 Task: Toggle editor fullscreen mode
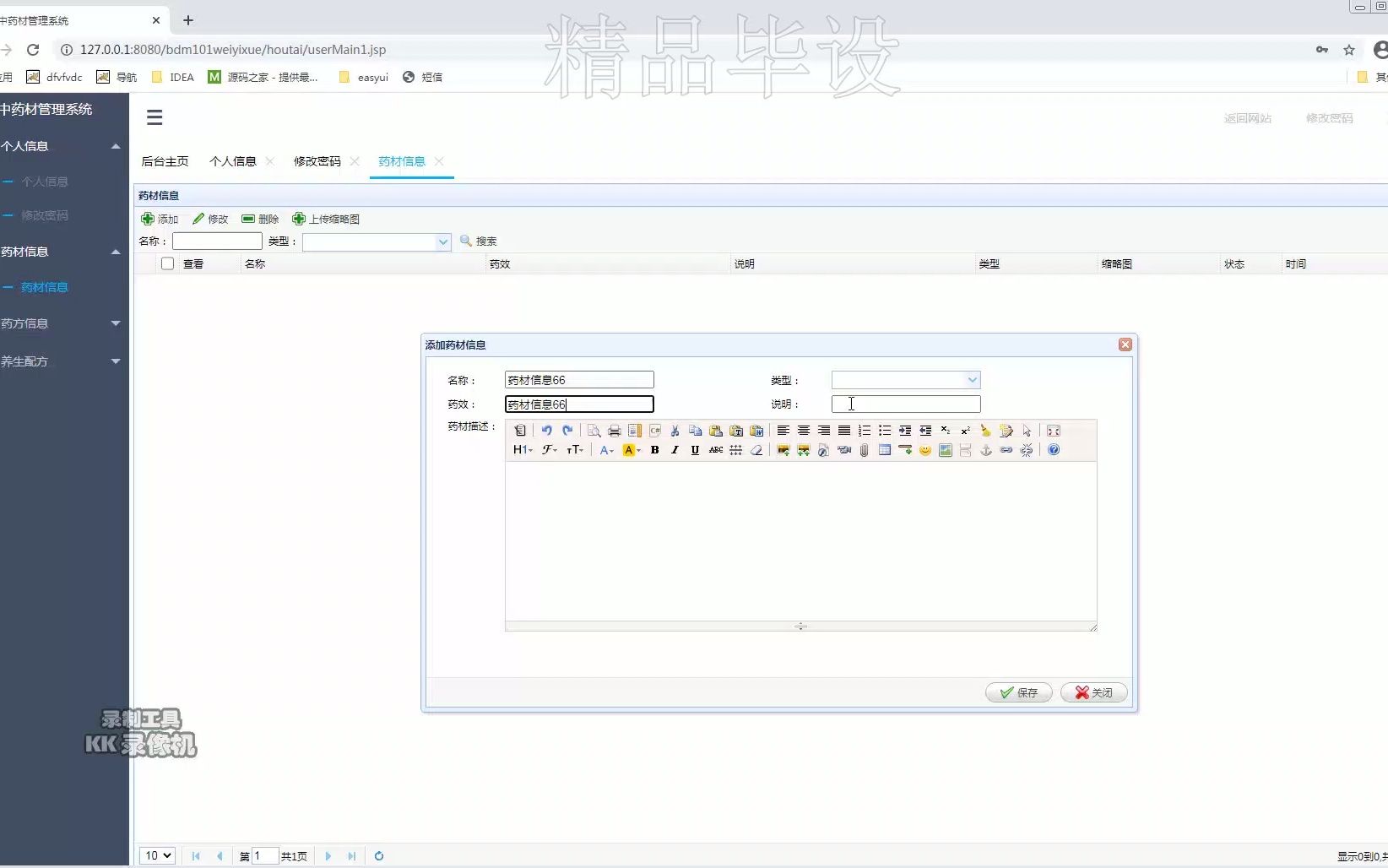point(1053,431)
